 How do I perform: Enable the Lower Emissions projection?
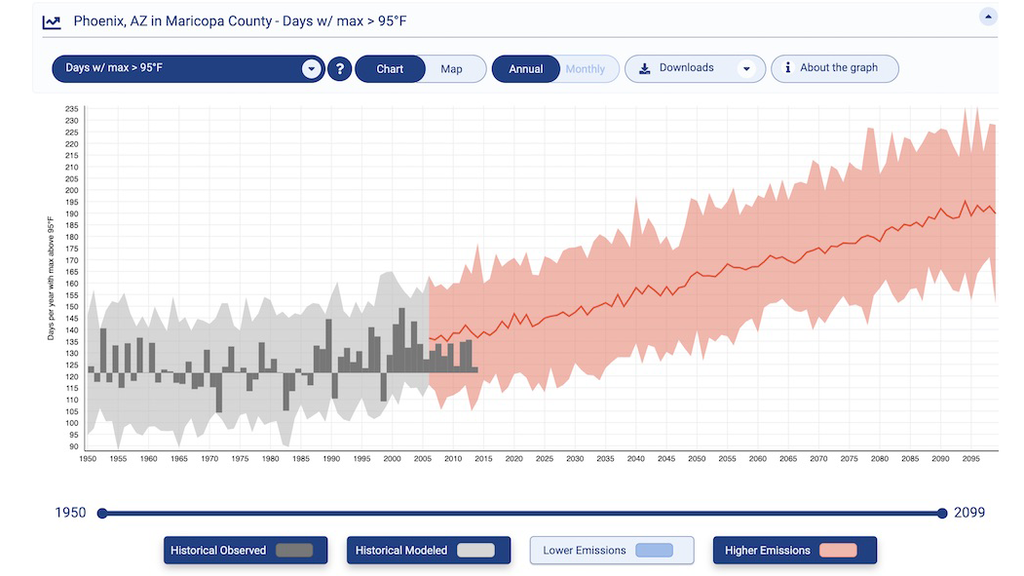point(611,549)
